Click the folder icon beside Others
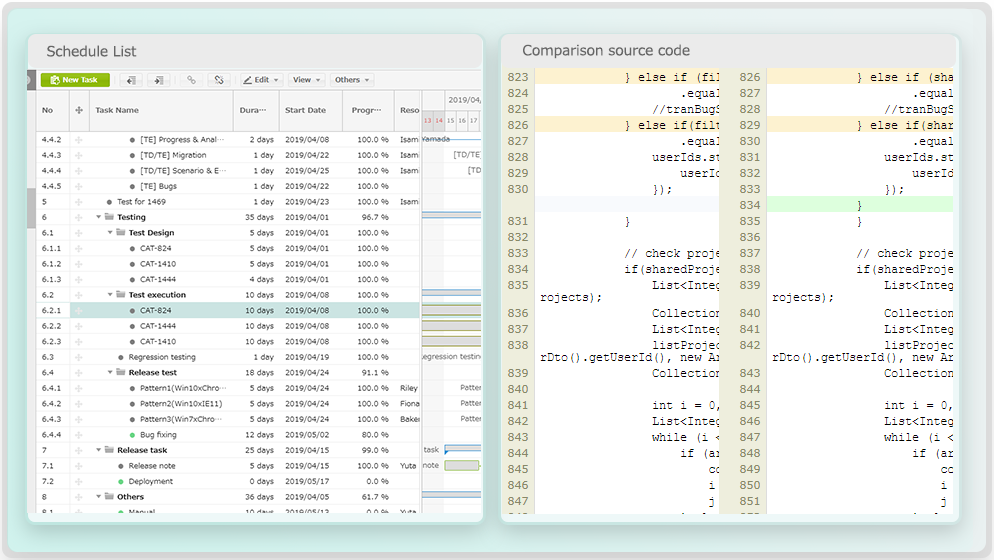 pos(109,497)
